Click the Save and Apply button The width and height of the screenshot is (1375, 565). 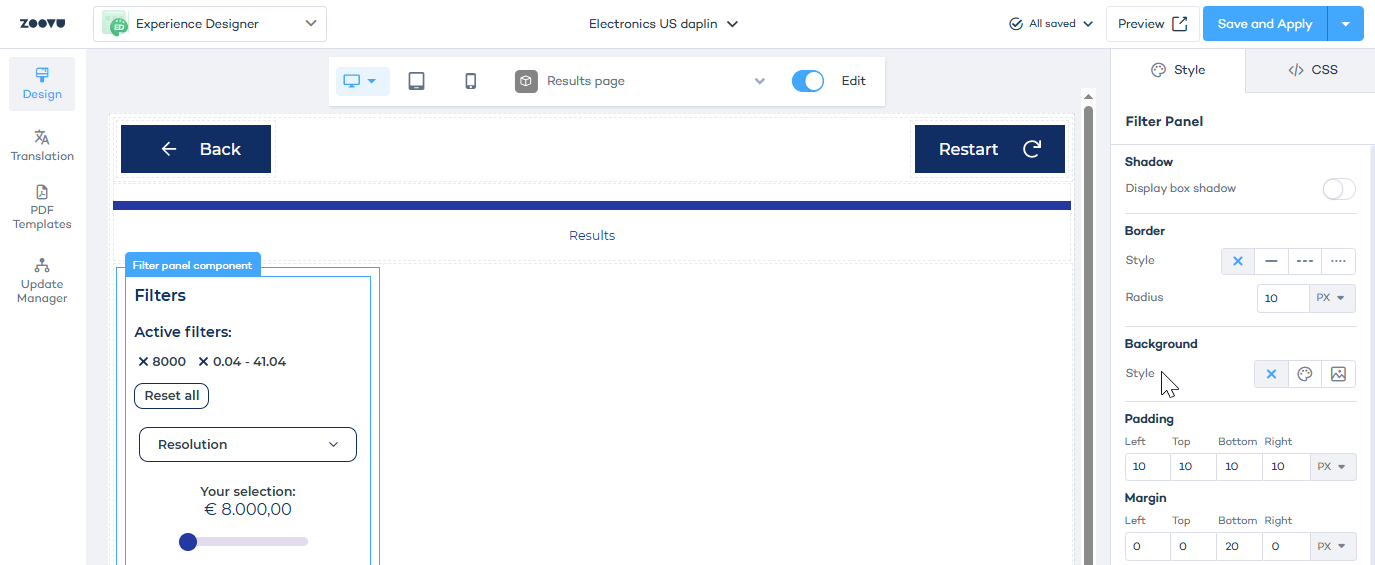(1264, 24)
